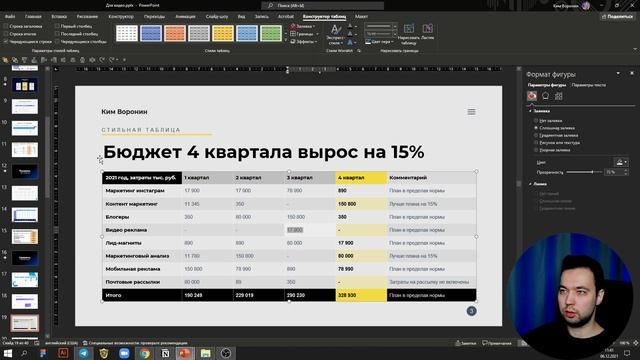Toggle Строка итогов total row checkbox
Viewport: 640px width, 360px height.
point(6,34)
